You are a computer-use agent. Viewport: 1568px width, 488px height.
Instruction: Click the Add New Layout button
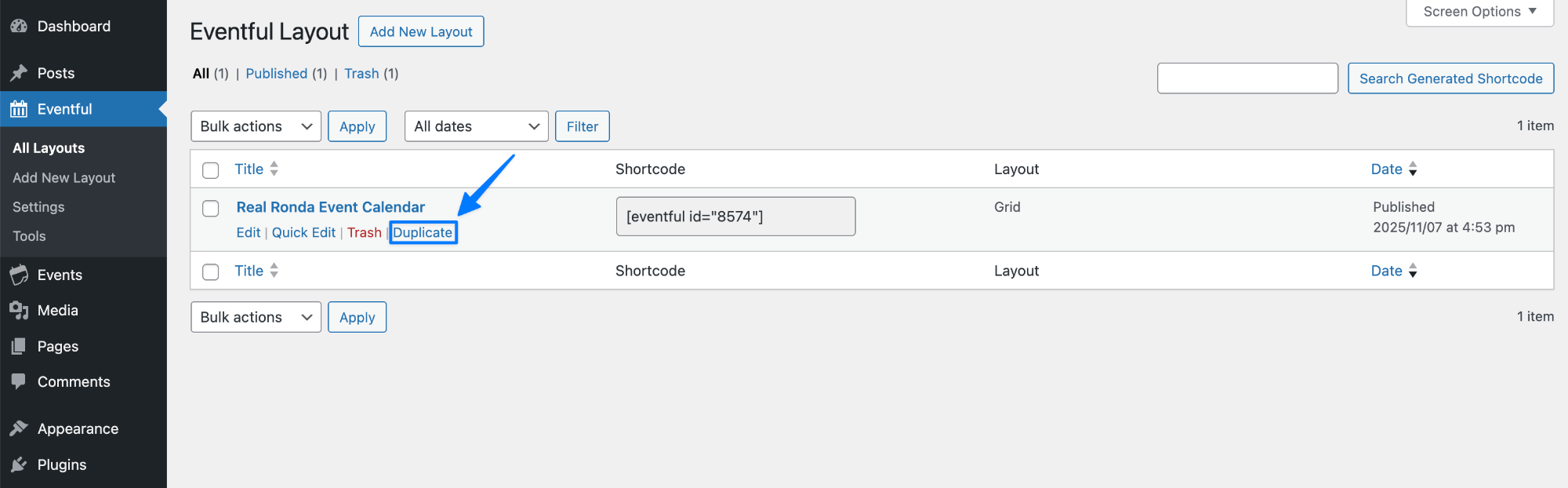[421, 31]
